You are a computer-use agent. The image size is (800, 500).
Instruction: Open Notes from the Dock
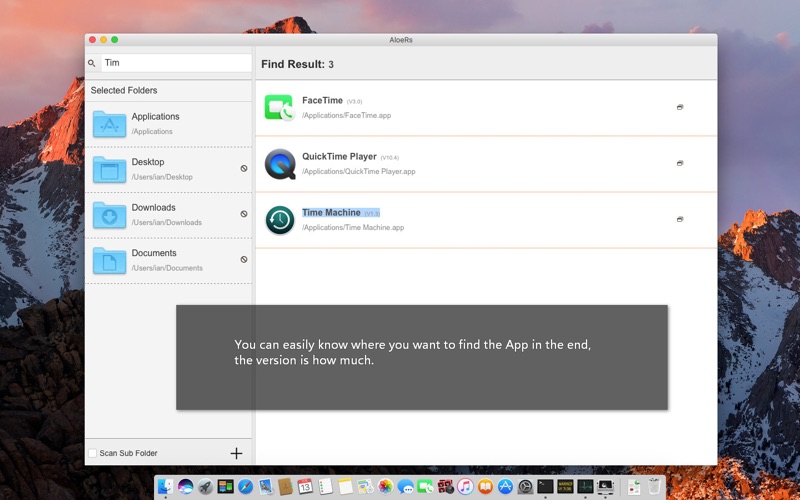345,487
